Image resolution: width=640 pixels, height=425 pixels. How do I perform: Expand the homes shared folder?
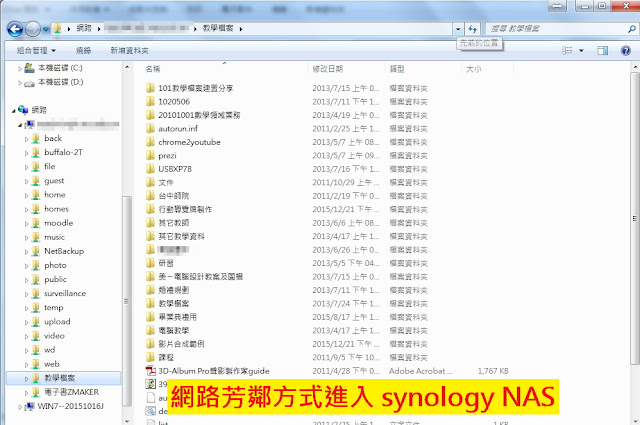[27, 209]
